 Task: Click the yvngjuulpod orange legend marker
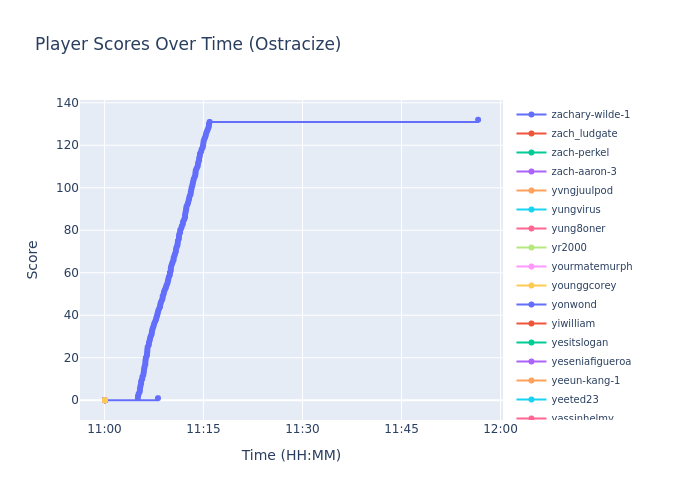(x=531, y=191)
